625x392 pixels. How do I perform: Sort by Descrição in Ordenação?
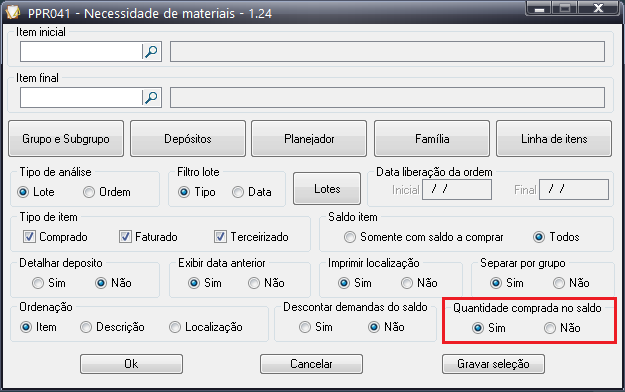[x=86, y=327]
